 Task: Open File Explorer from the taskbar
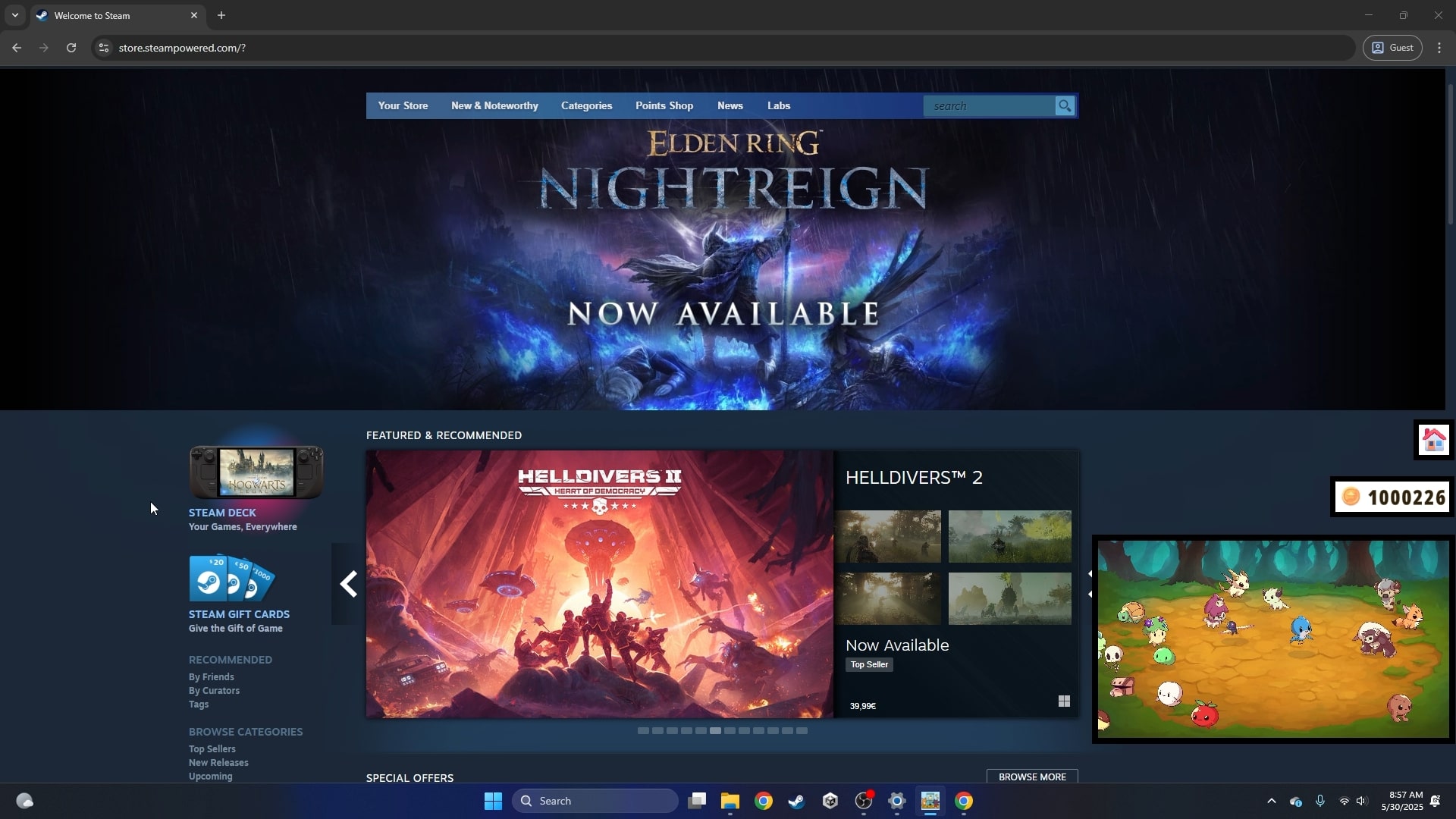tap(730, 801)
